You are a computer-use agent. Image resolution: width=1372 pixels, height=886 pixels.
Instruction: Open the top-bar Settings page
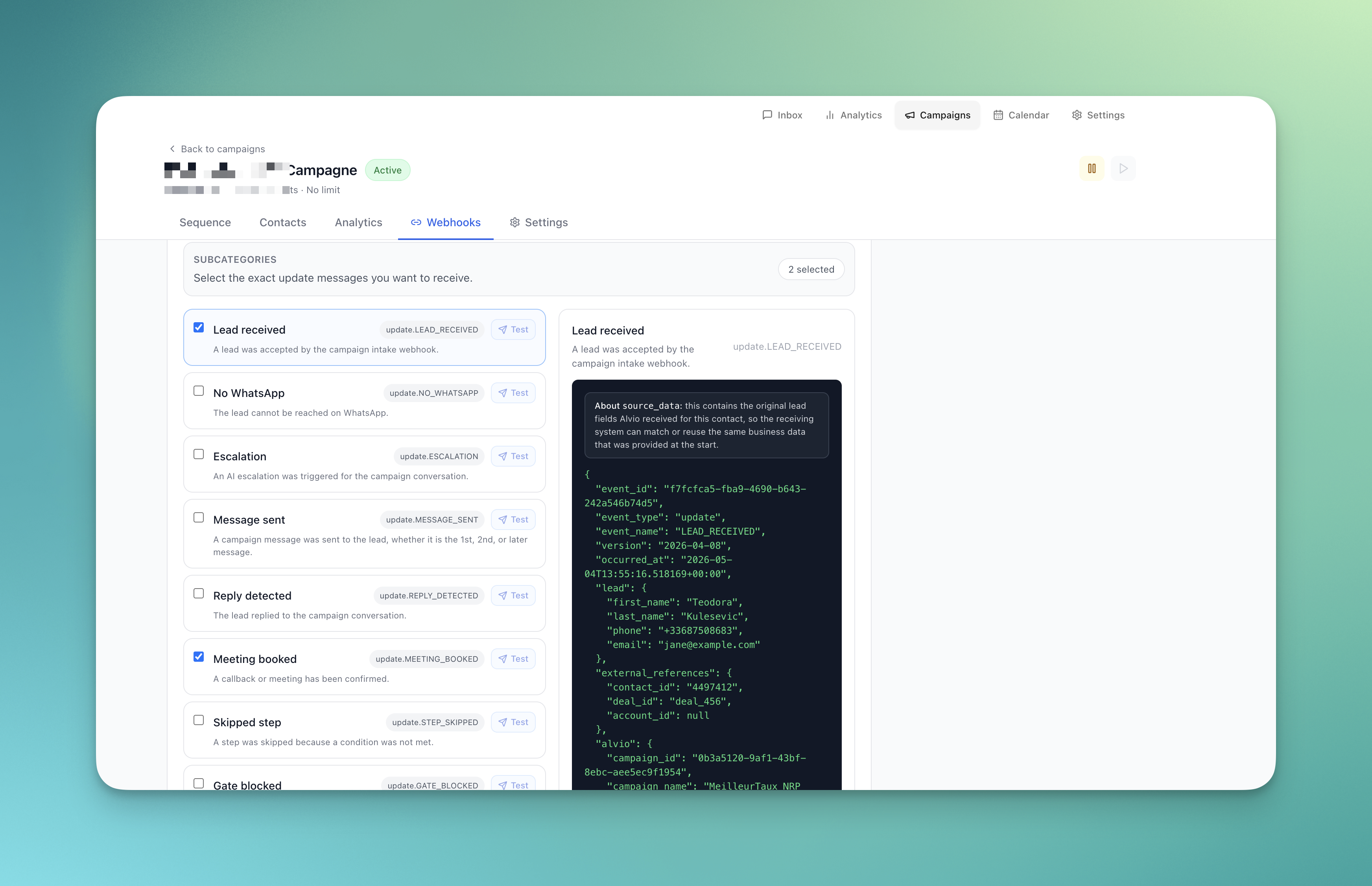pyautogui.click(x=1097, y=115)
